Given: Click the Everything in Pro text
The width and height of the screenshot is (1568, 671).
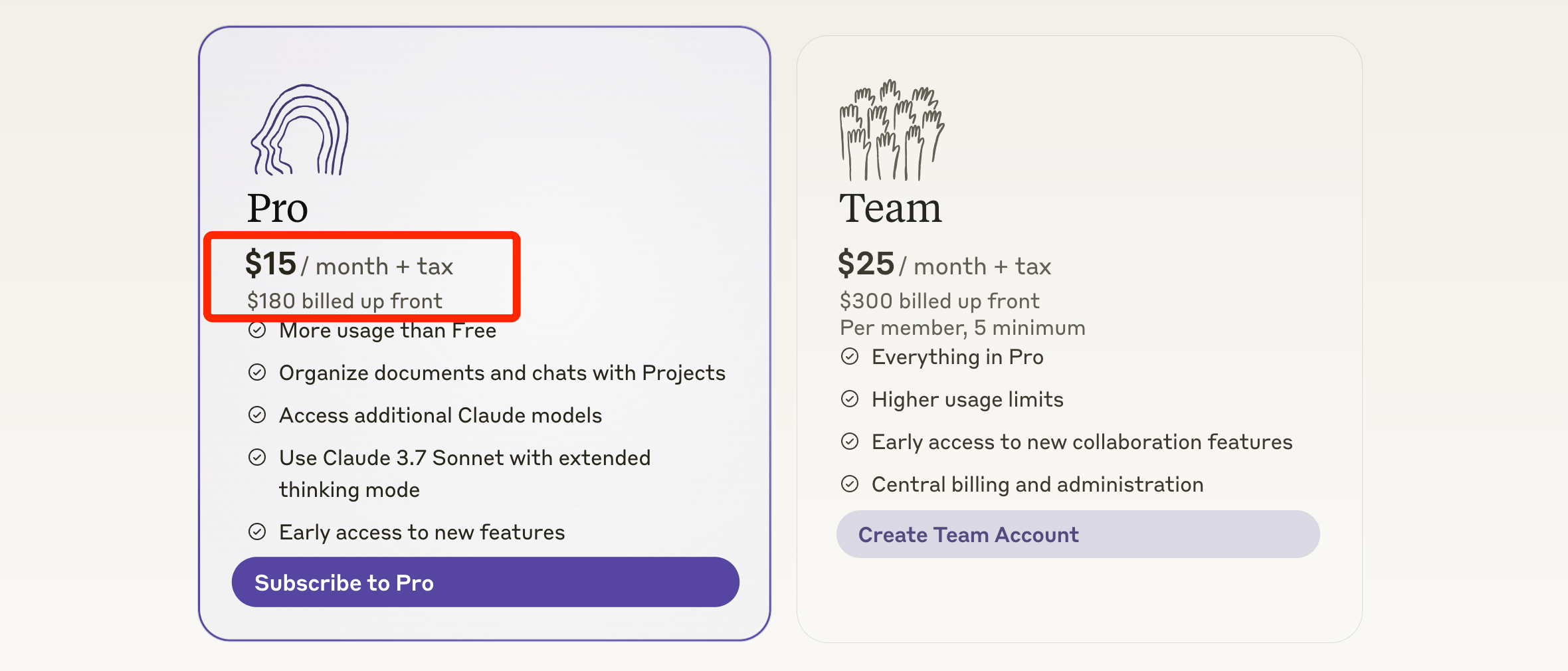Looking at the screenshot, I should click(x=957, y=357).
